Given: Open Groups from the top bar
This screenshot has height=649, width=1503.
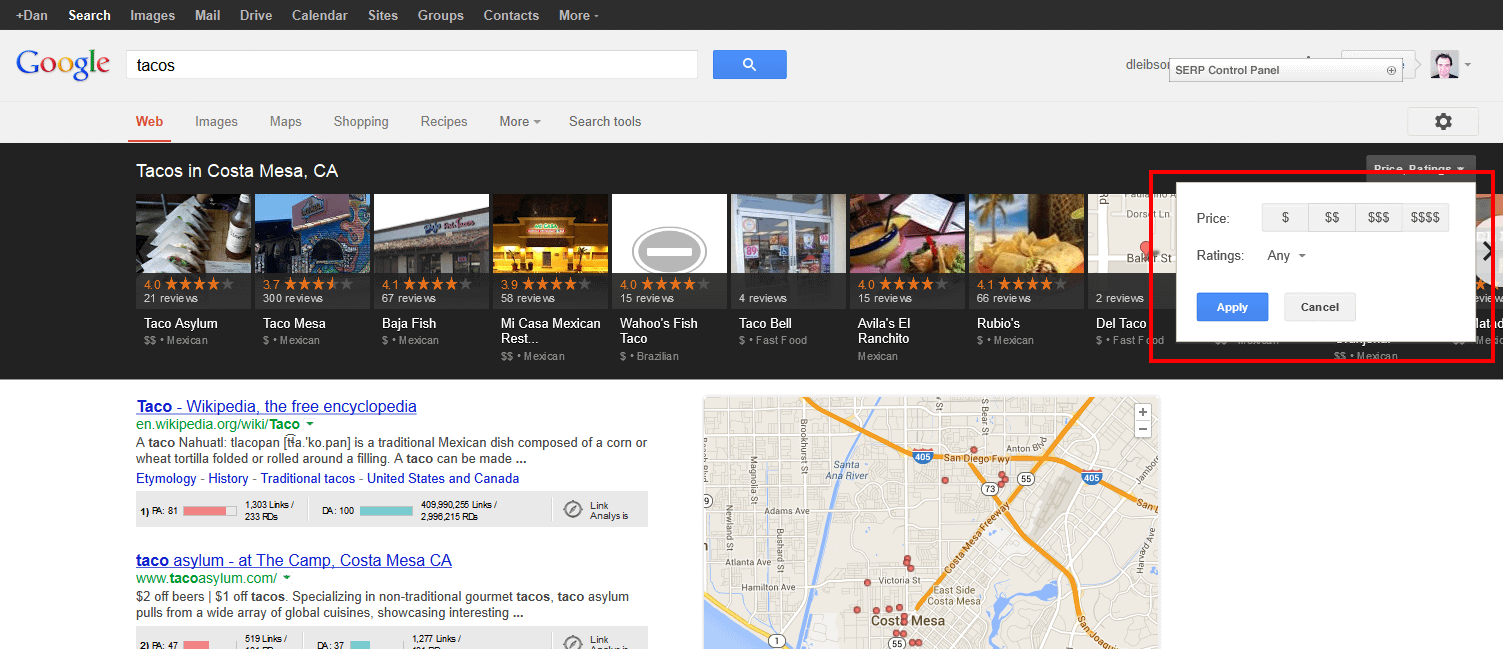Looking at the screenshot, I should pos(441,15).
